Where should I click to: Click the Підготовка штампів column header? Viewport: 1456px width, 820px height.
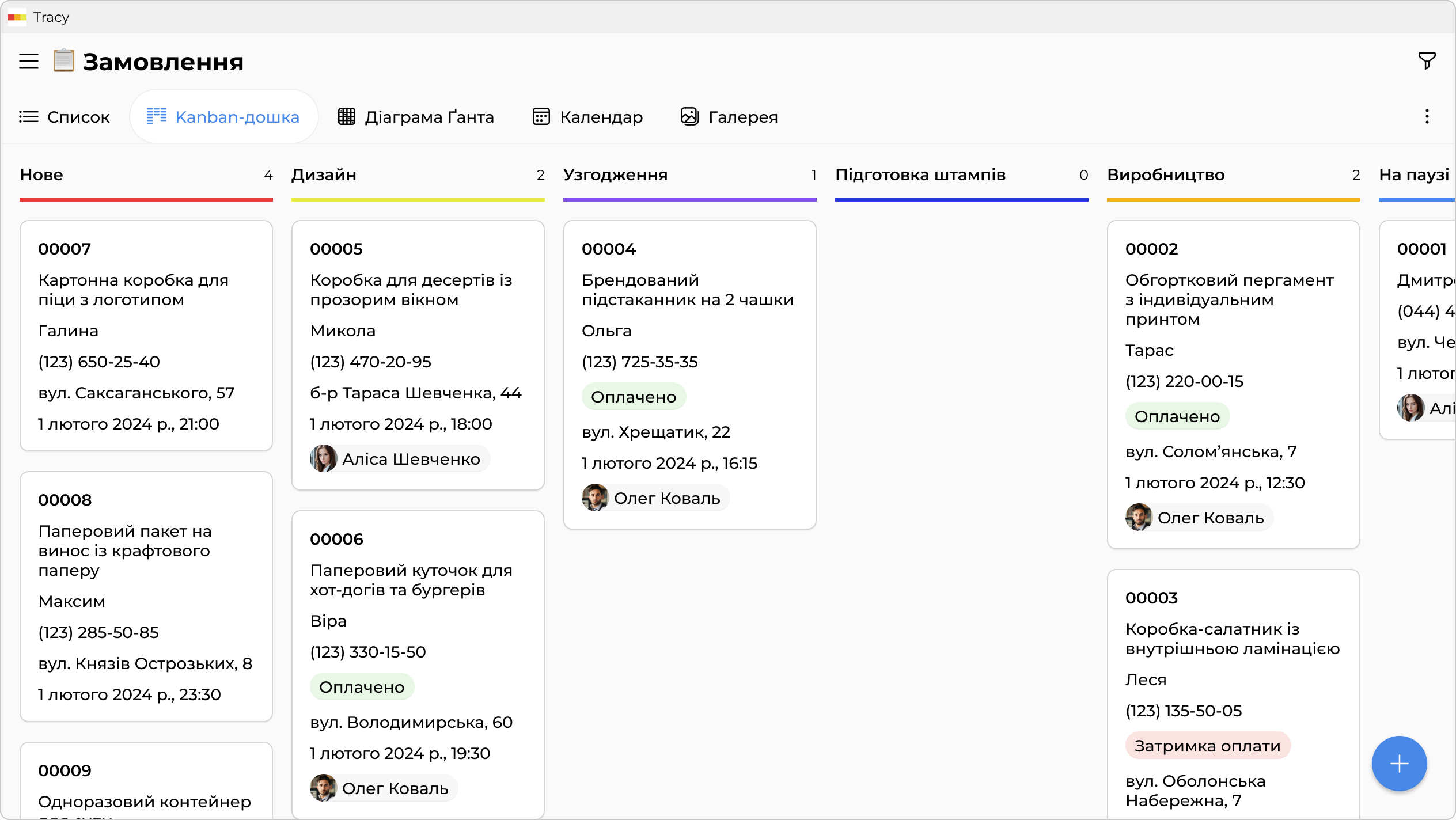[920, 175]
